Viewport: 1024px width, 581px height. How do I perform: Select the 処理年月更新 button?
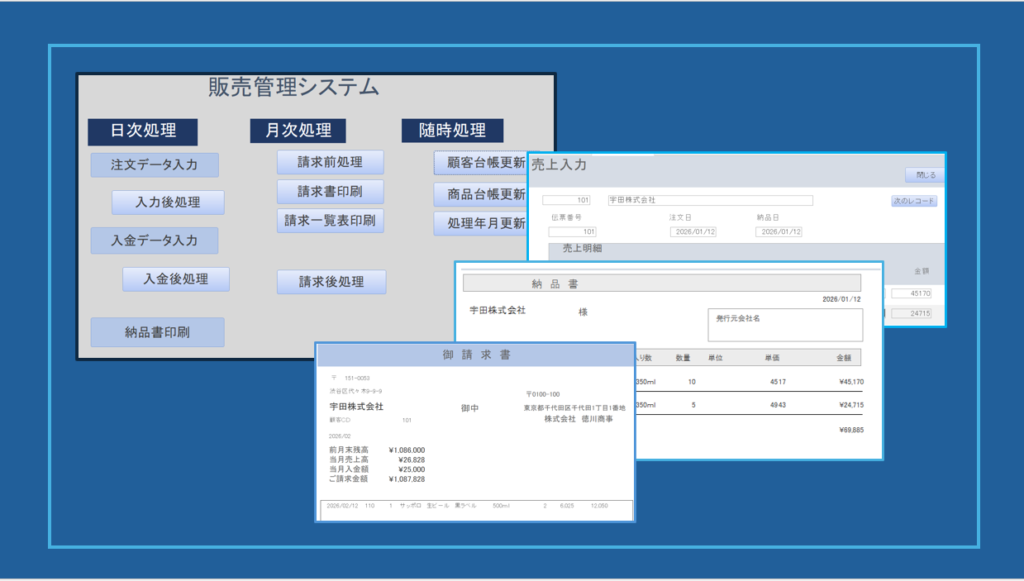pyautogui.click(x=480, y=223)
